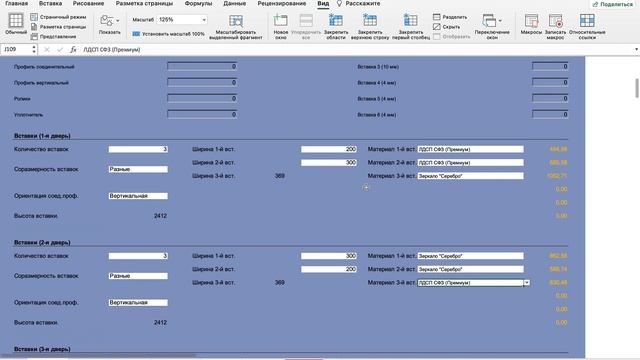The image size is (640, 360).
Task: Click Уплотнитель value cell
Action: (x=202, y=114)
